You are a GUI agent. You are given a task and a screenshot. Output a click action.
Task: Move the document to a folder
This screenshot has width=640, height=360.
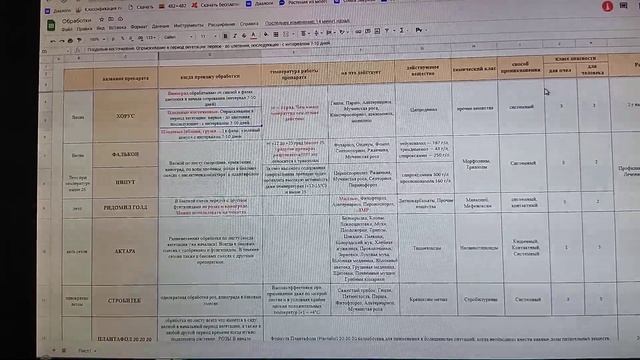click(x=111, y=19)
